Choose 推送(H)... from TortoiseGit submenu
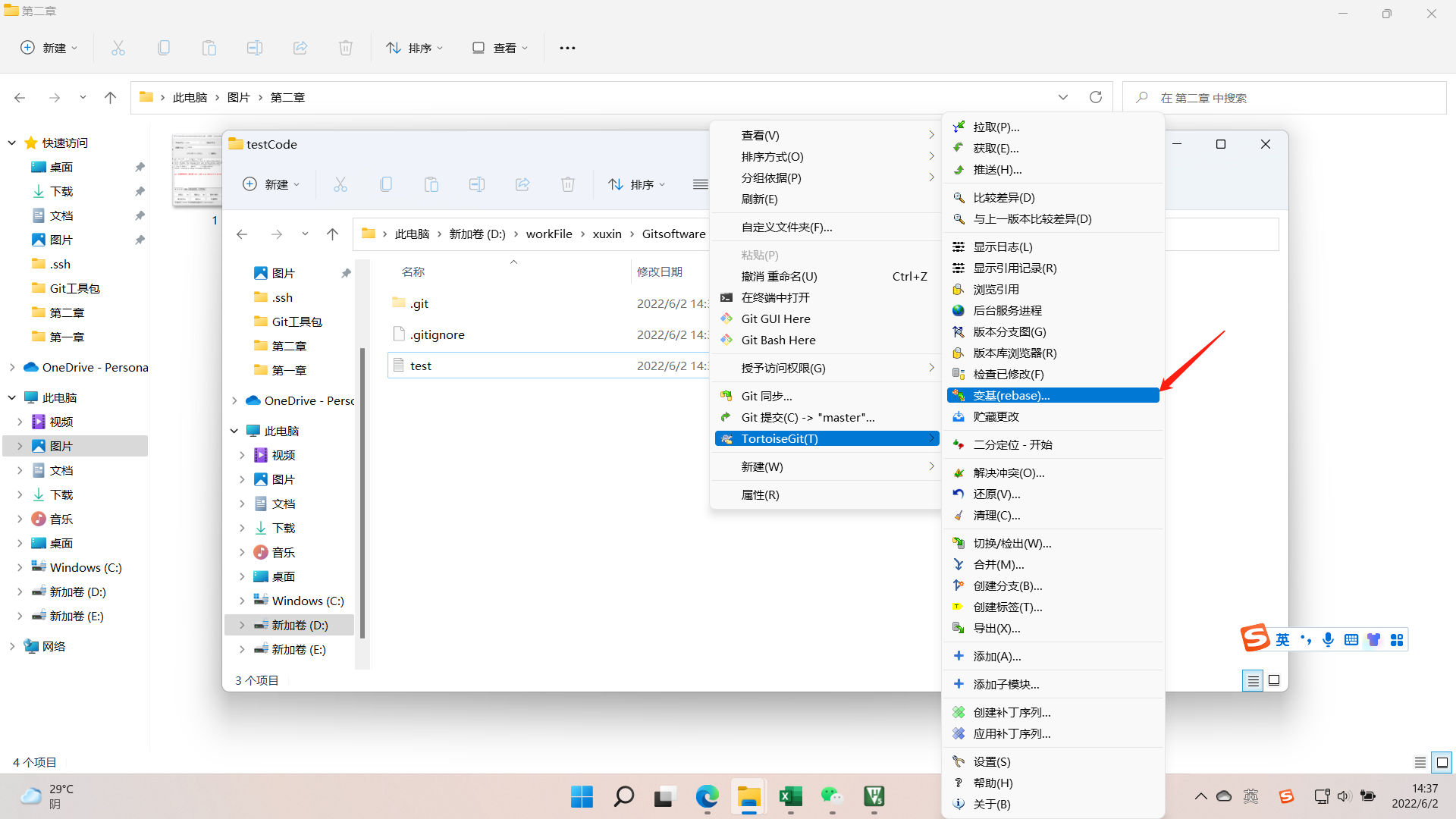Viewport: 1456px width, 819px height. click(x=1053, y=170)
